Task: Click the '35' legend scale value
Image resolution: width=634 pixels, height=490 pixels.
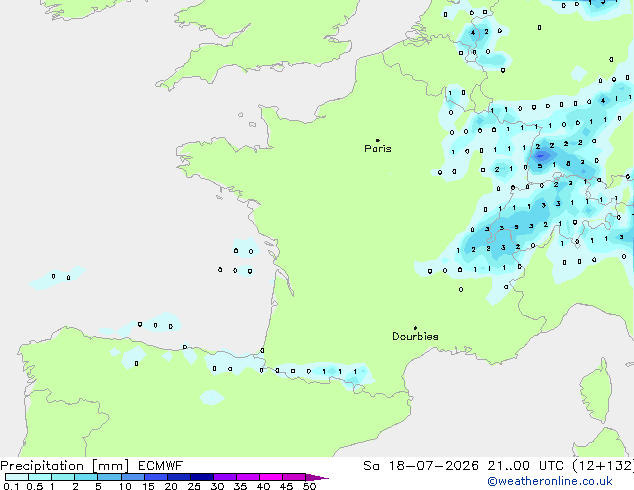Action: pyautogui.click(x=240, y=486)
